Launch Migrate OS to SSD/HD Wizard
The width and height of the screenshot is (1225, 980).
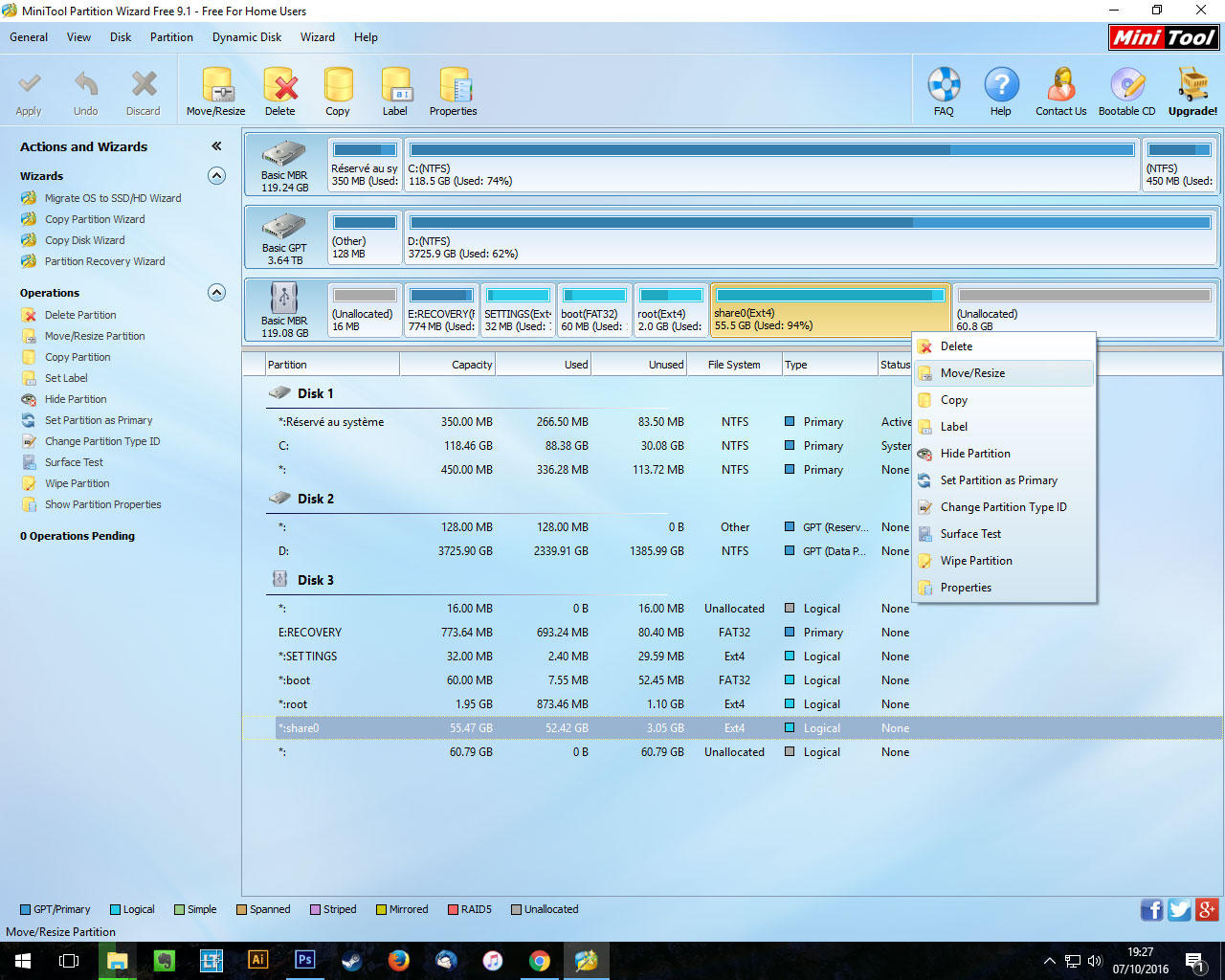[113, 198]
